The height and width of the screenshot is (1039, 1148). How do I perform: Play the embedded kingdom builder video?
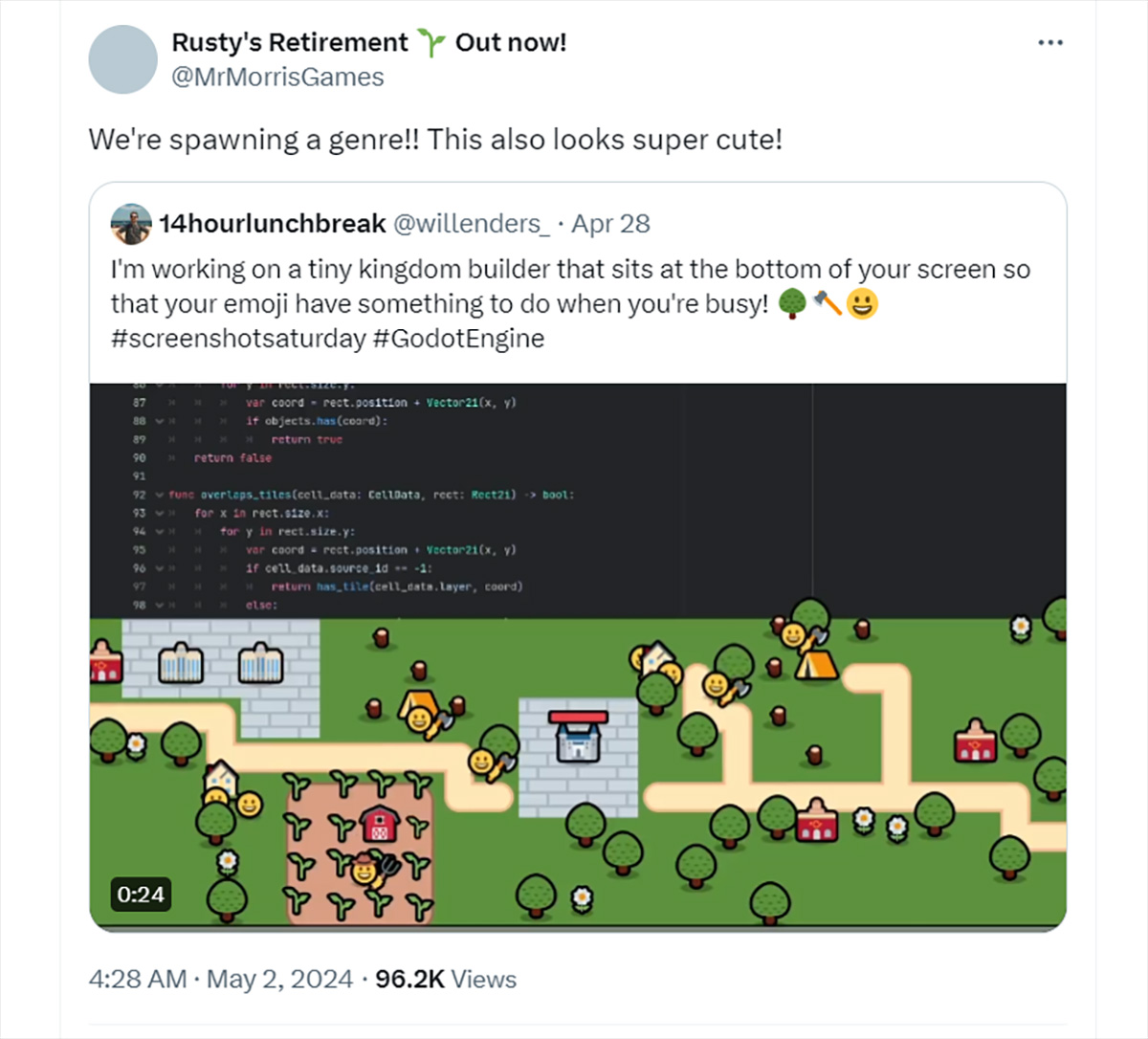(578, 657)
